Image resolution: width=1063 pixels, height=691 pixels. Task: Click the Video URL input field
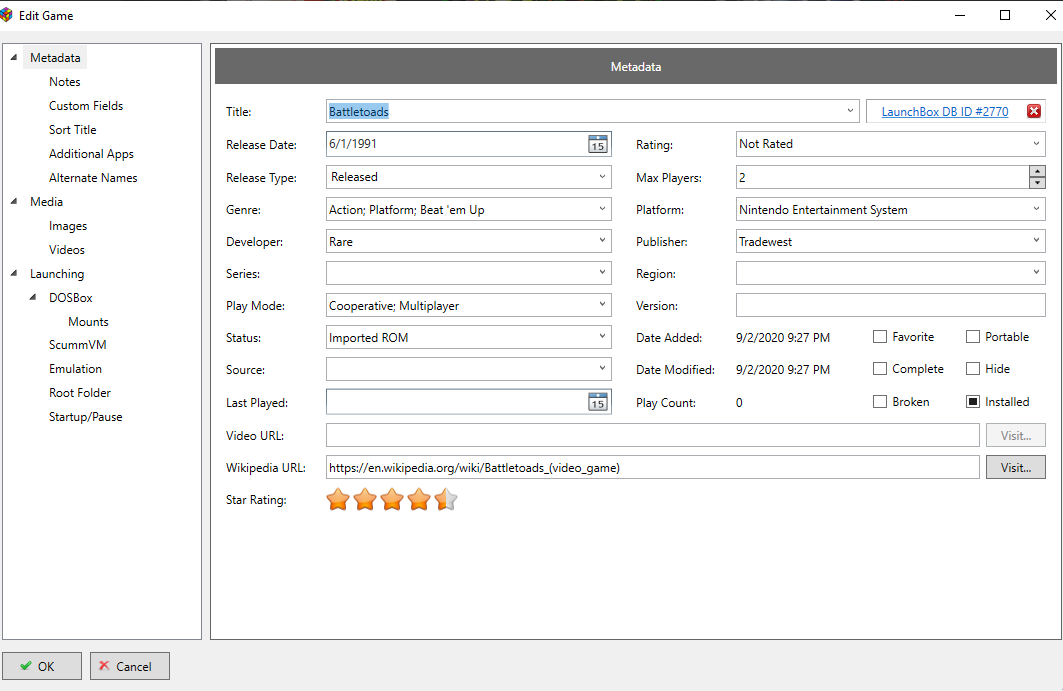[652, 435]
